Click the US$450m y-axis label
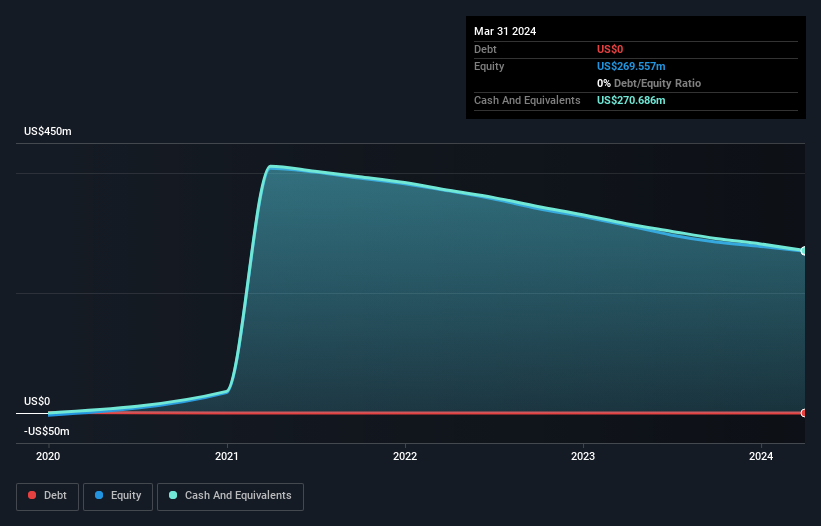This screenshot has width=821, height=526. [x=48, y=131]
